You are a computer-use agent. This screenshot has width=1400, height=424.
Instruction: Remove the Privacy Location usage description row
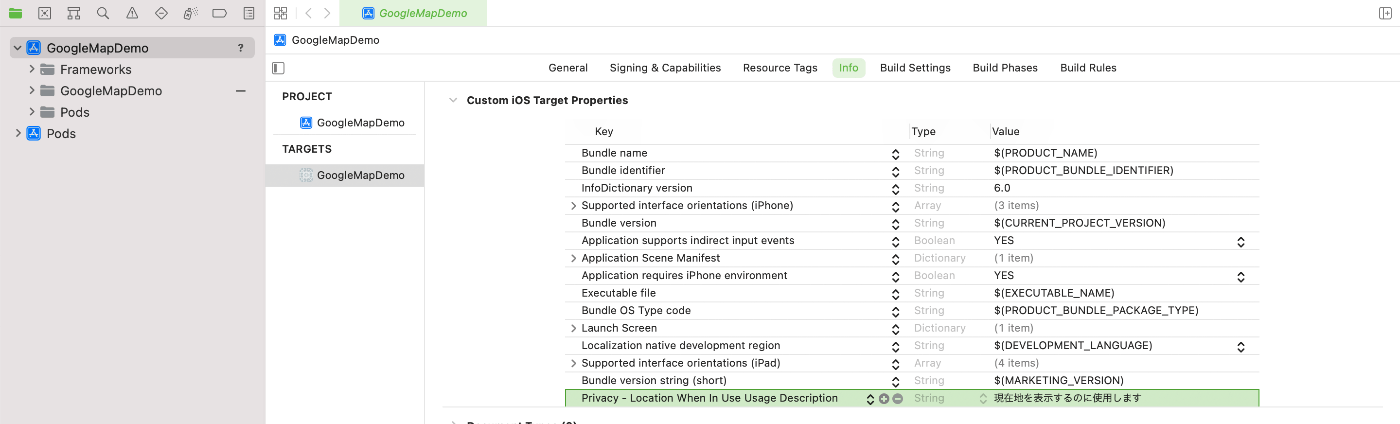[x=897, y=399]
